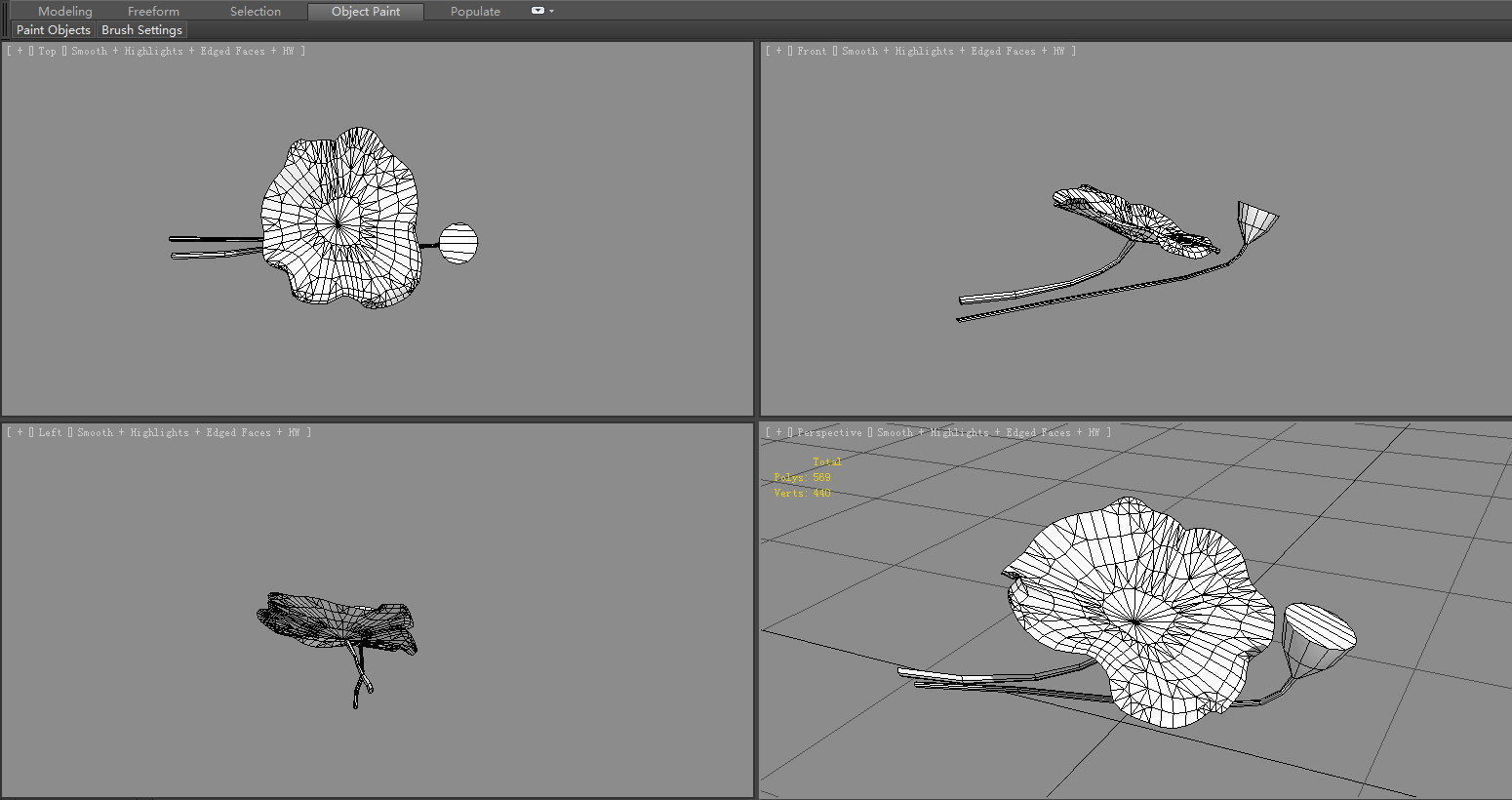
Task: Open the Top view label menu
Action: (47, 51)
